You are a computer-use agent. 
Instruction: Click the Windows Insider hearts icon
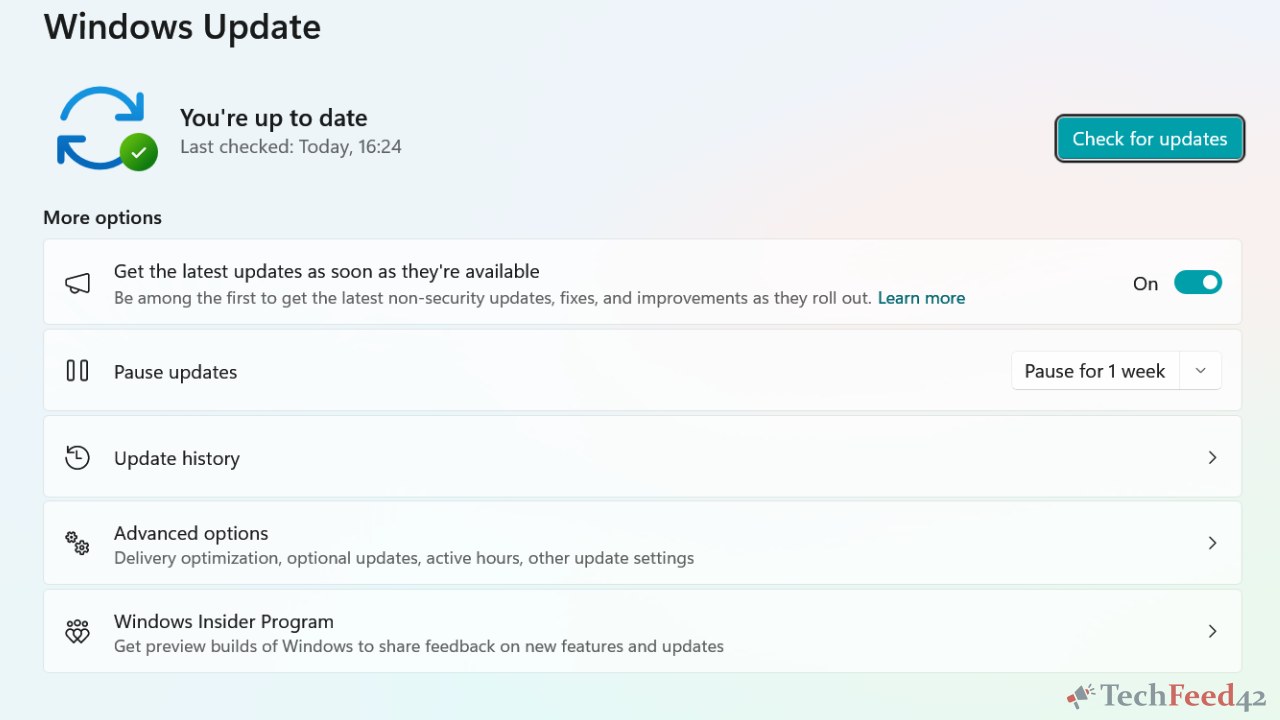point(77,631)
